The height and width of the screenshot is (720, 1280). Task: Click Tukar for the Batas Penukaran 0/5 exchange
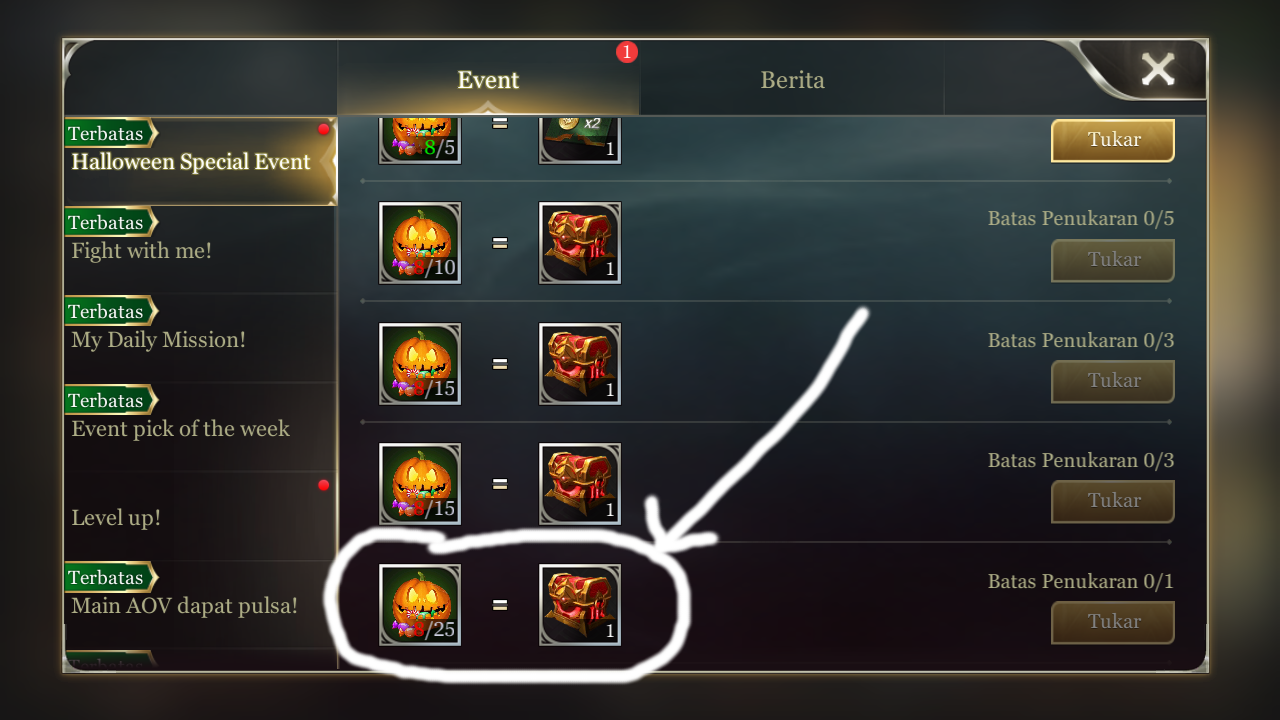coord(1113,260)
